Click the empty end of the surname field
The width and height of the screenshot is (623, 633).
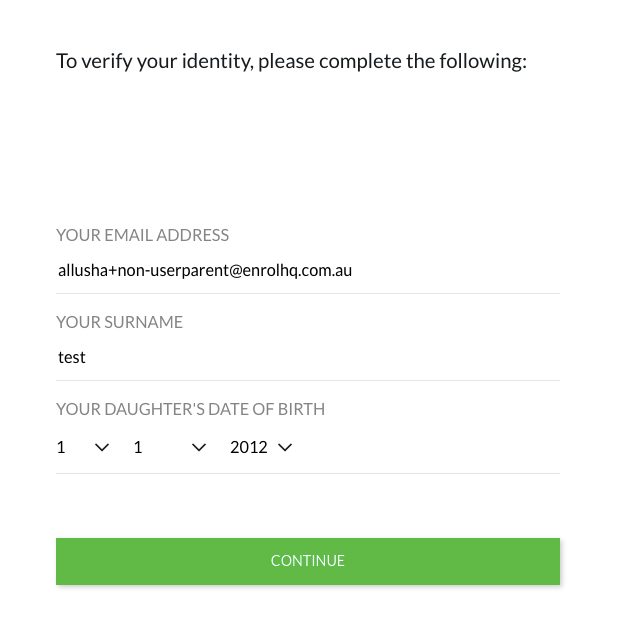pyautogui.click(x=400, y=357)
